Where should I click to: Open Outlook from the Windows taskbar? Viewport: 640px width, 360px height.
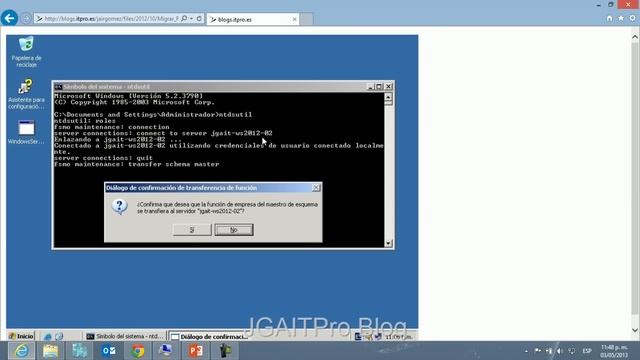point(109,351)
